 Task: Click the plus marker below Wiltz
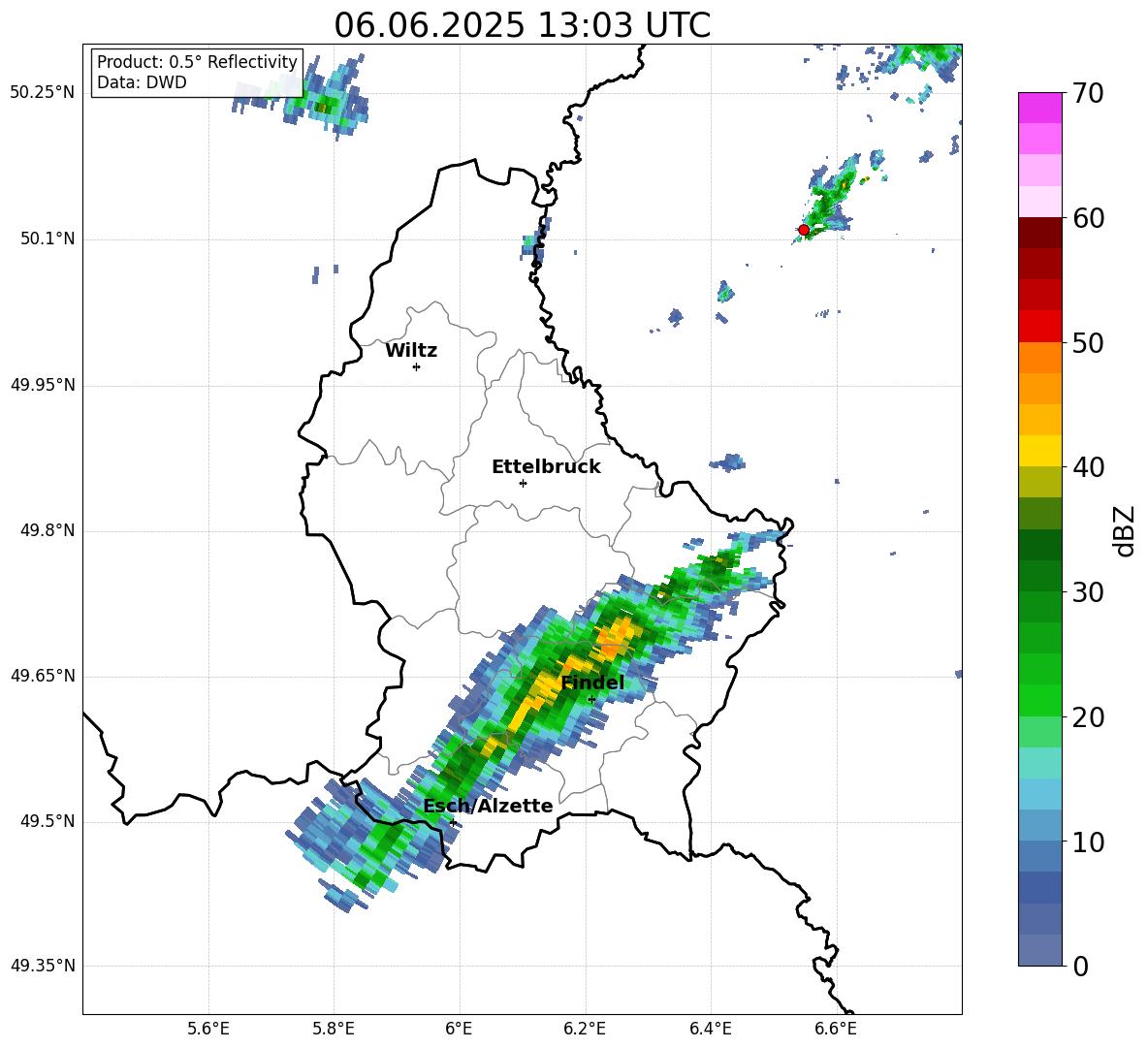(417, 366)
